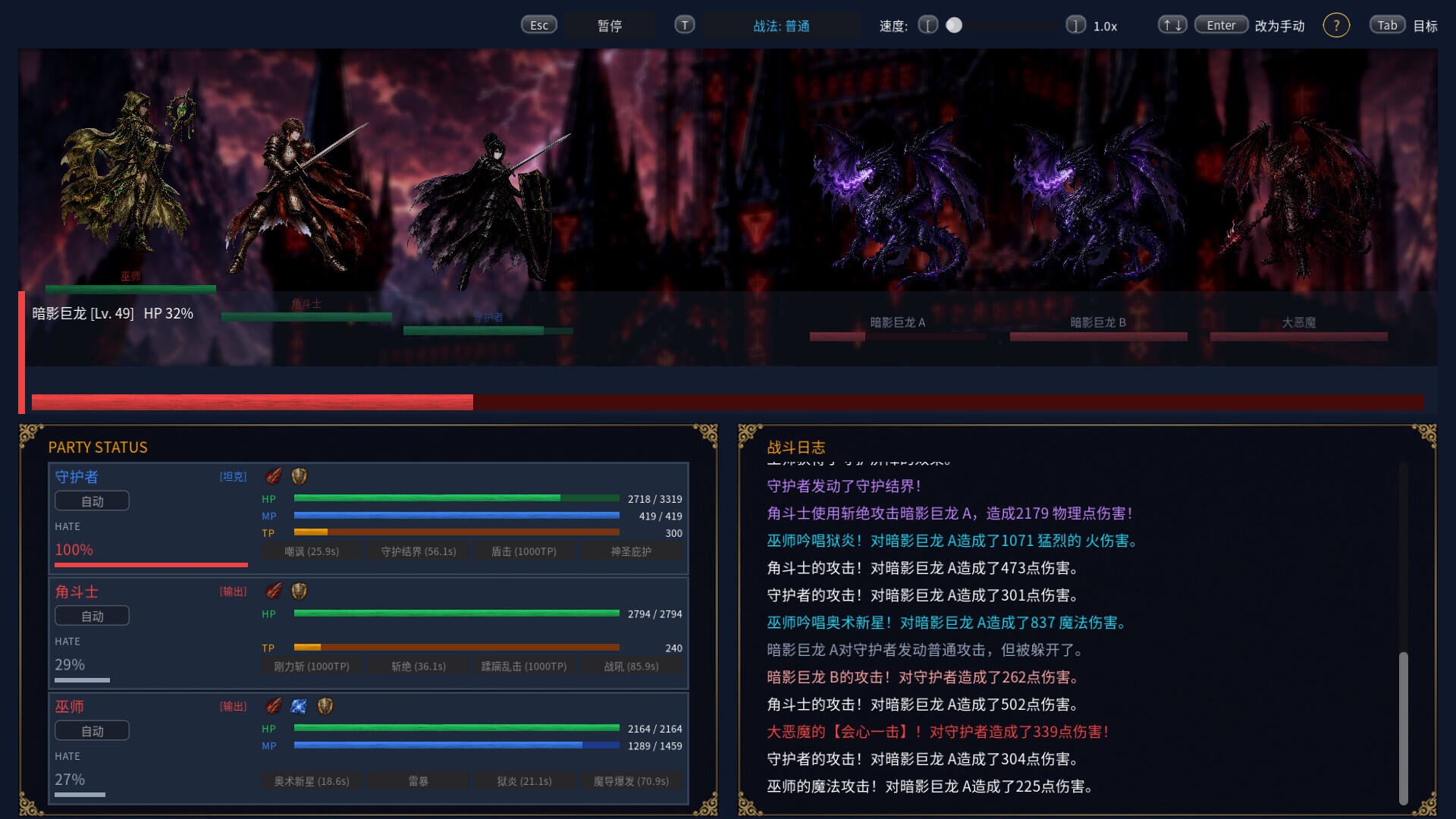Open the 战法: 普通 tactic selector
1456x819 pixels.
[781, 26]
